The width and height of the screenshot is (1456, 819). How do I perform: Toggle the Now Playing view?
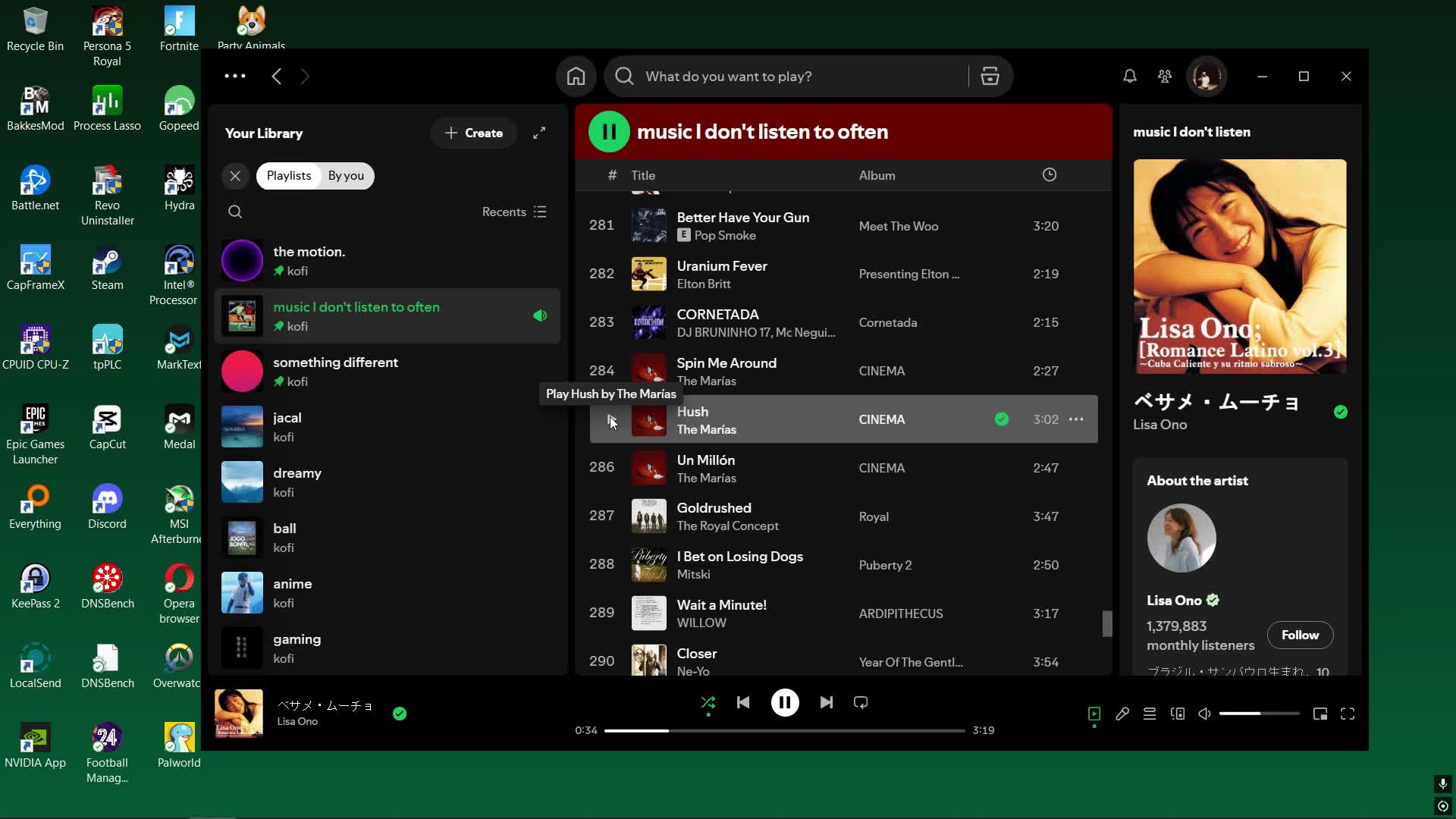pos(1094,714)
